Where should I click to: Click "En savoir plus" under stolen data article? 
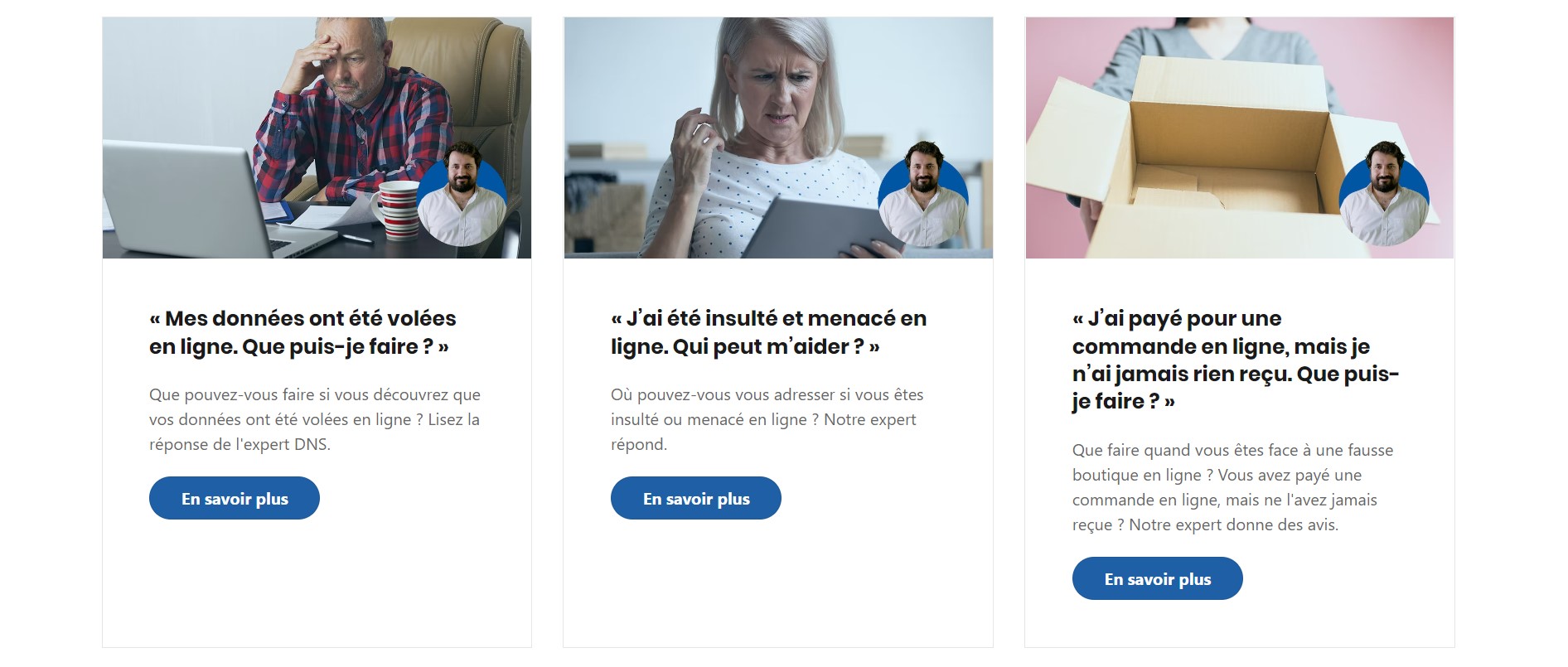click(235, 498)
